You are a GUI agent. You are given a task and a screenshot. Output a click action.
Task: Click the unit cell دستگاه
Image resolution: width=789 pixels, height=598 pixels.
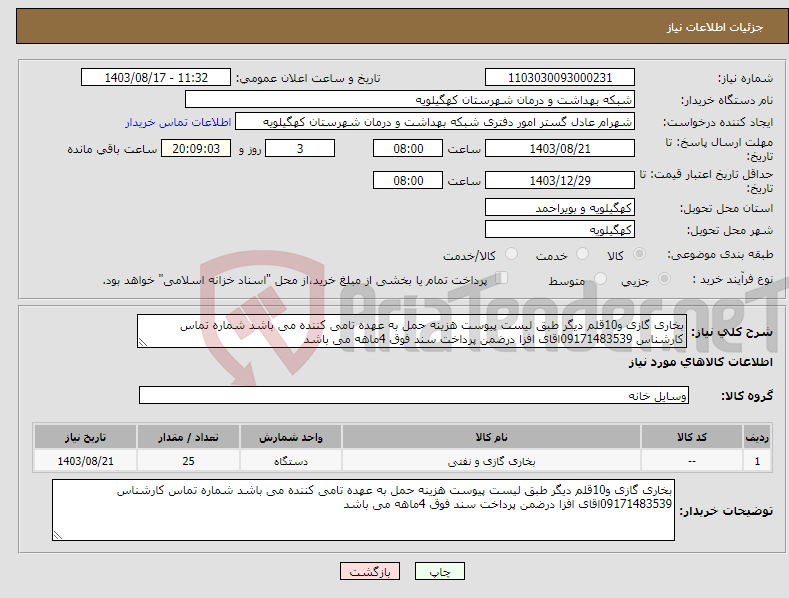pos(291,461)
